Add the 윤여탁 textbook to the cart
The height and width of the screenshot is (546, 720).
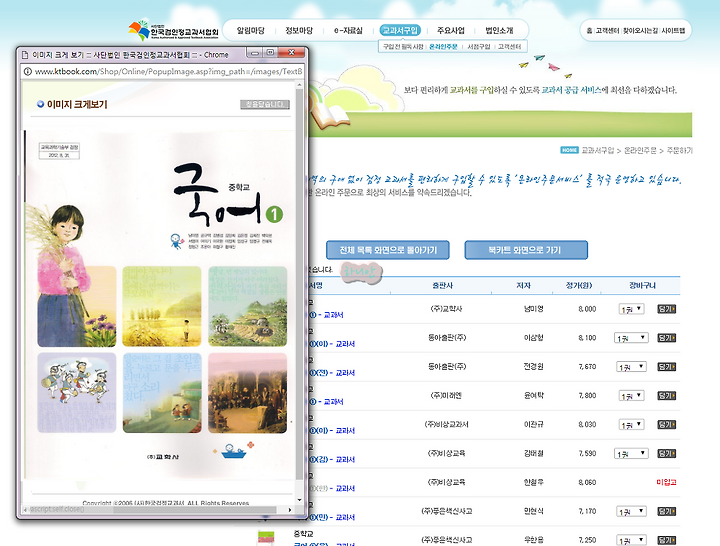coord(666,396)
